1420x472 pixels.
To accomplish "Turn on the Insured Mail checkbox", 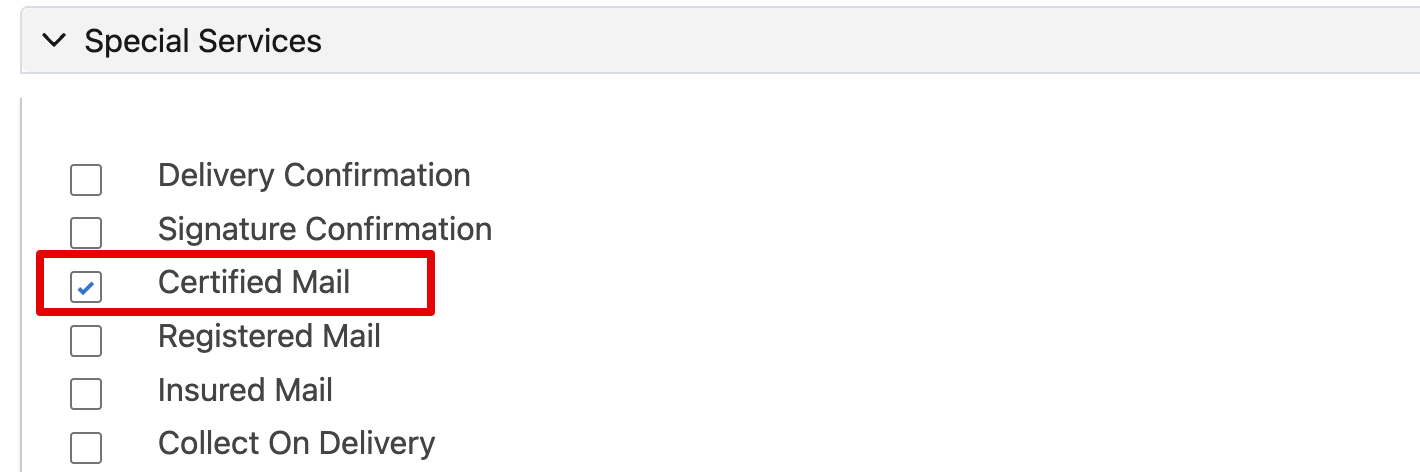I will (x=86, y=394).
